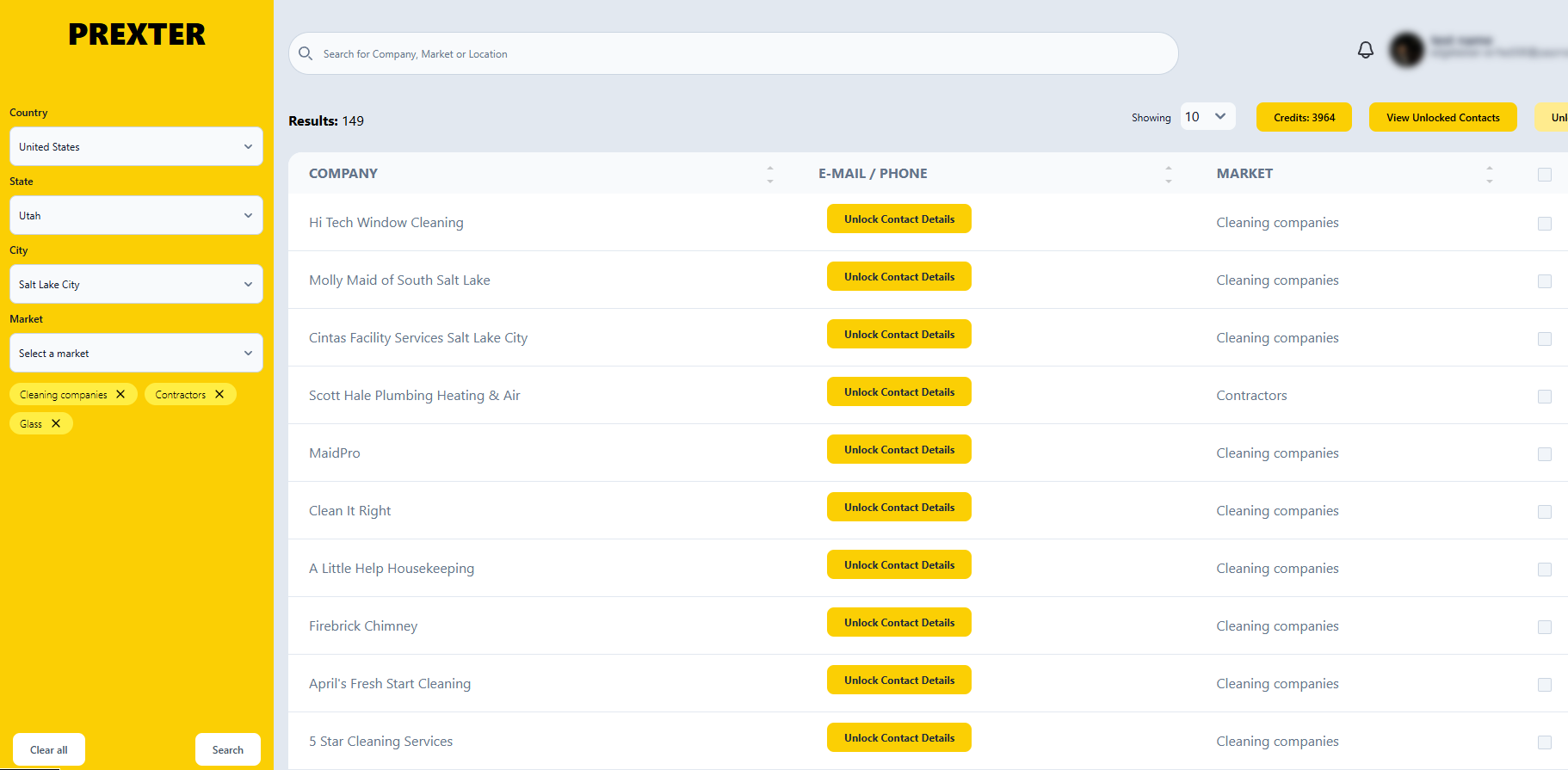1568x770 pixels.
Task: Sort by the COMPANY column arrows
Action: (770, 174)
